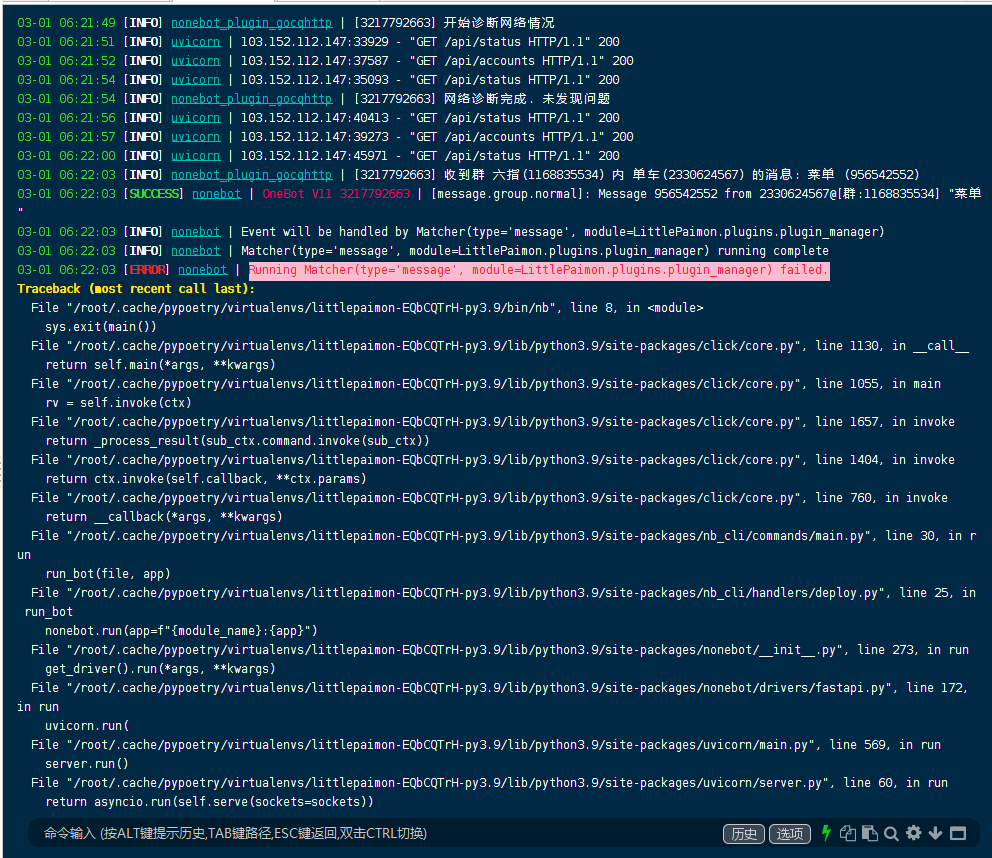The height and width of the screenshot is (858, 992).
Task: Click the 历史 history button
Action: click(743, 833)
